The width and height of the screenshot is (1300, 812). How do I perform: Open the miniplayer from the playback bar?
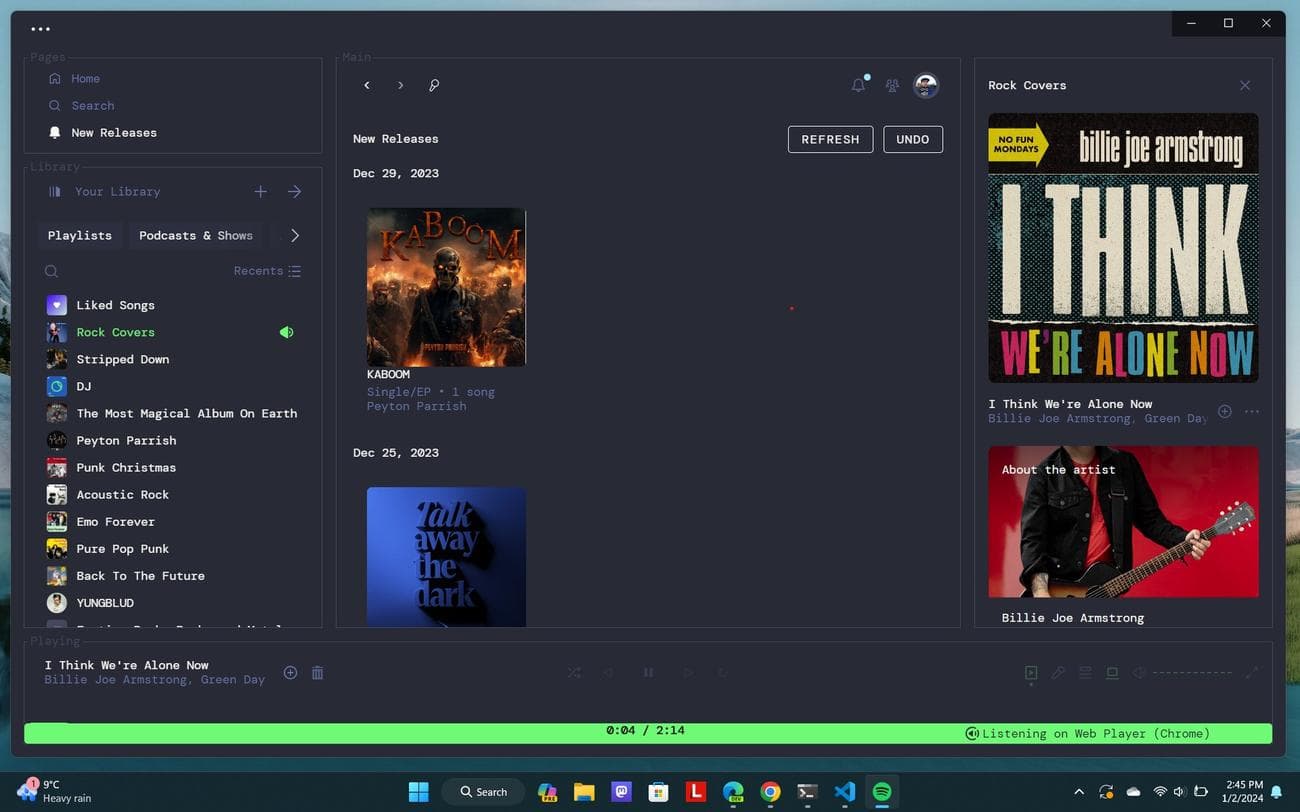point(1112,672)
